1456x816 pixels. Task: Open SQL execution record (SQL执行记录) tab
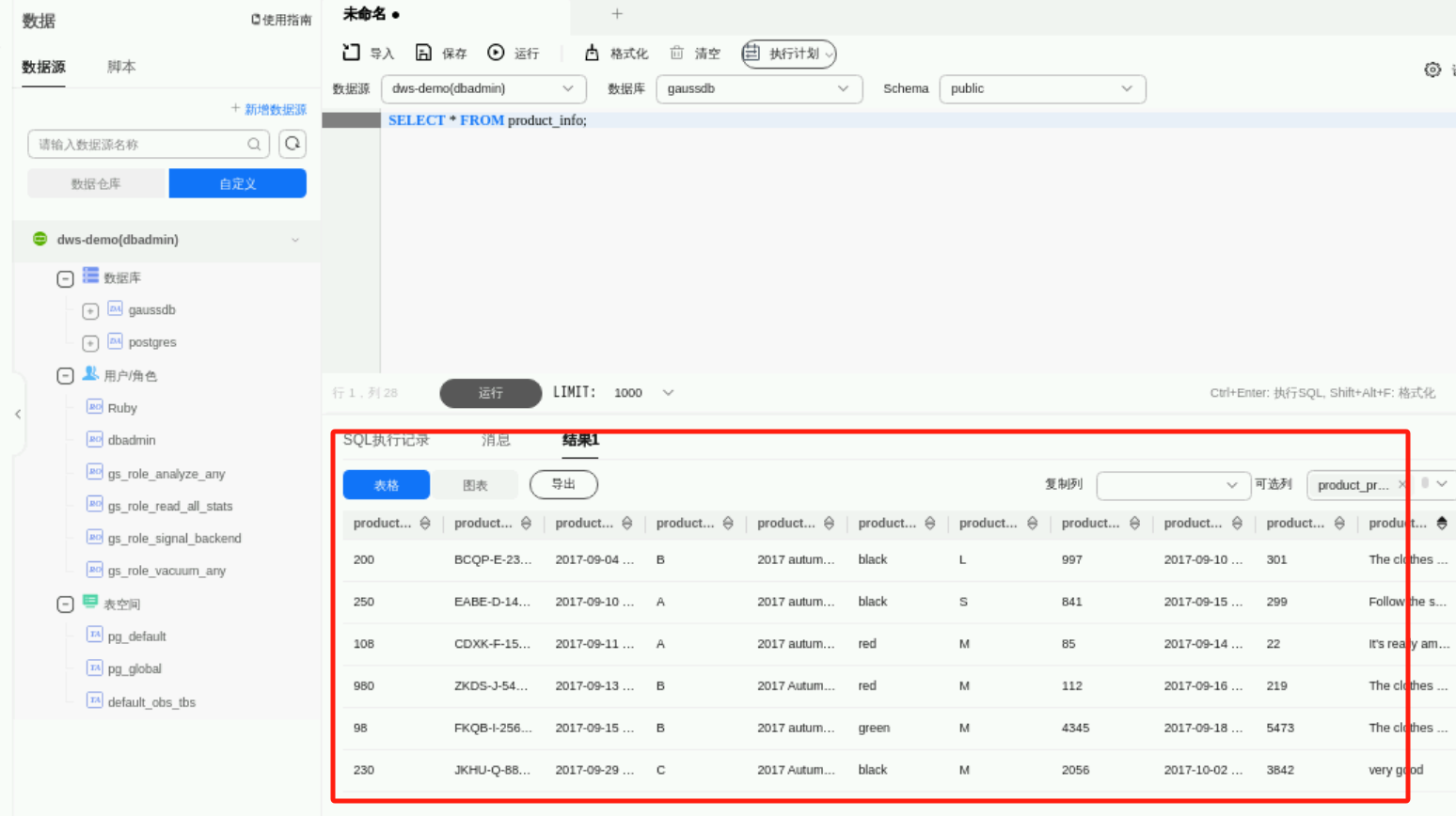pyautogui.click(x=386, y=440)
